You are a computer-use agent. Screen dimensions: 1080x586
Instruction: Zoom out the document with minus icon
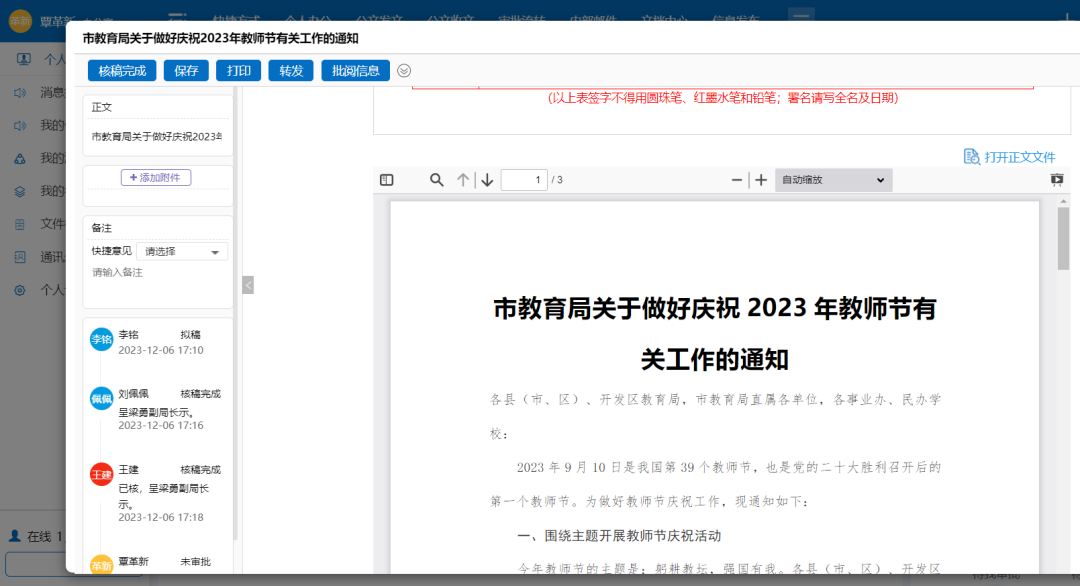735,180
